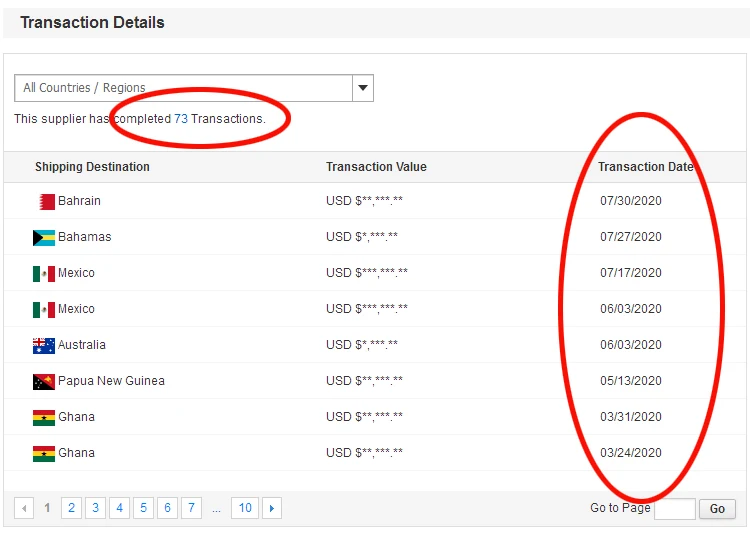Click the Go to Page input field
This screenshot has width=750, height=540.
point(675,509)
